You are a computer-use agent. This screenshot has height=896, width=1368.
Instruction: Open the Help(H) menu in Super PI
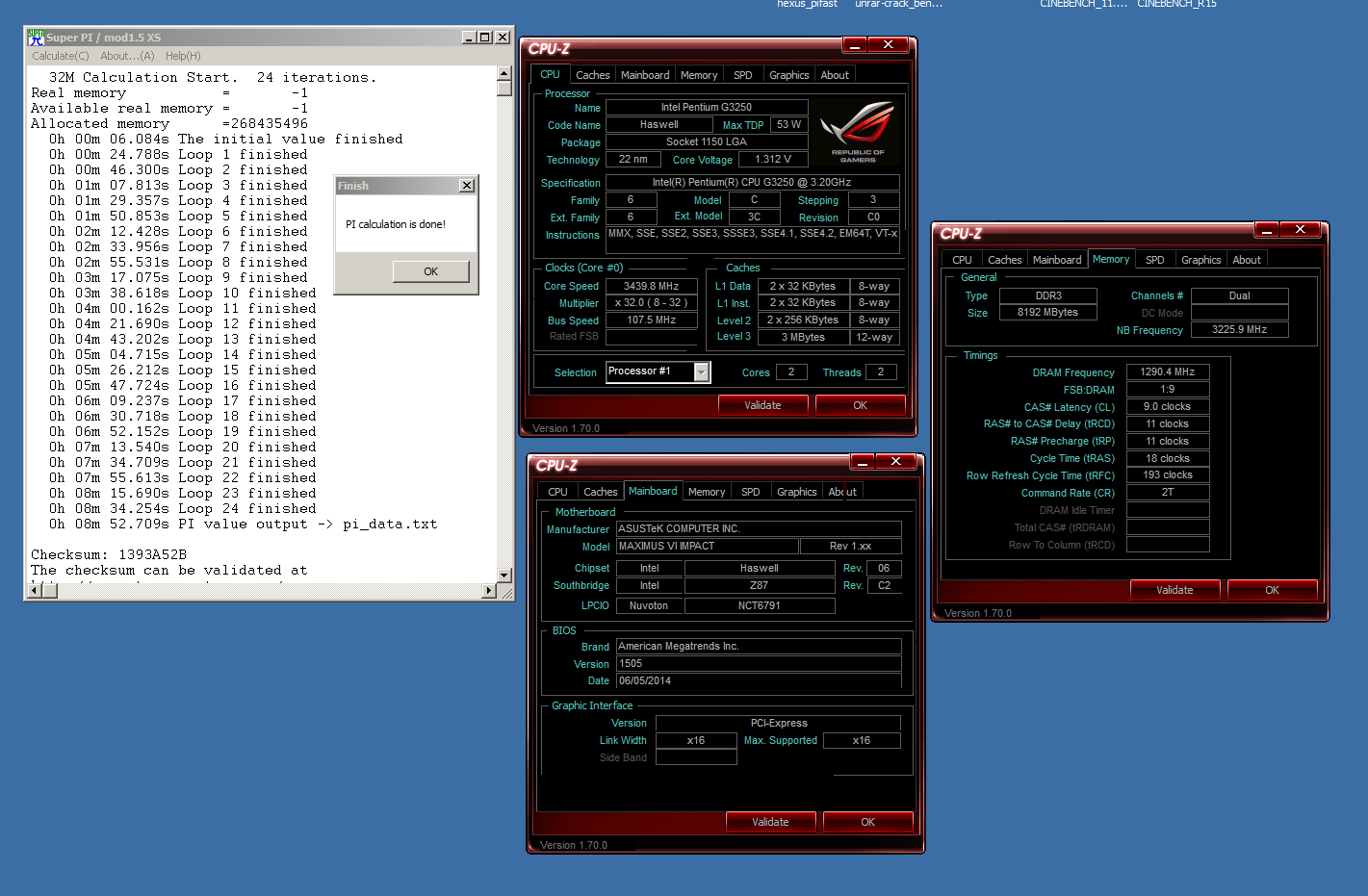(x=183, y=56)
